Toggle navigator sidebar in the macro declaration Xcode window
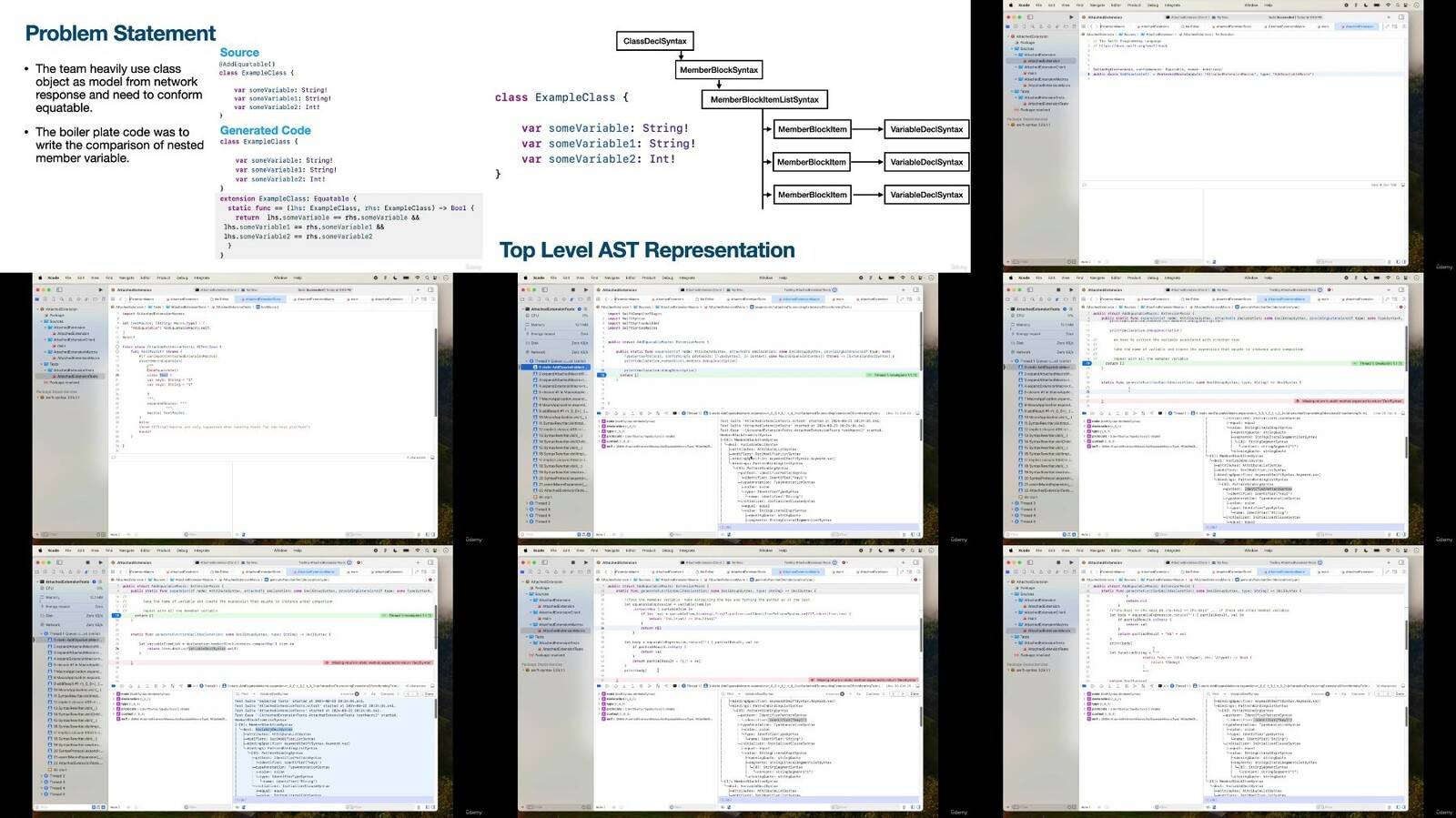Image resolution: width=1456 pixels, height=818 pixels. tap(1030, 17)
